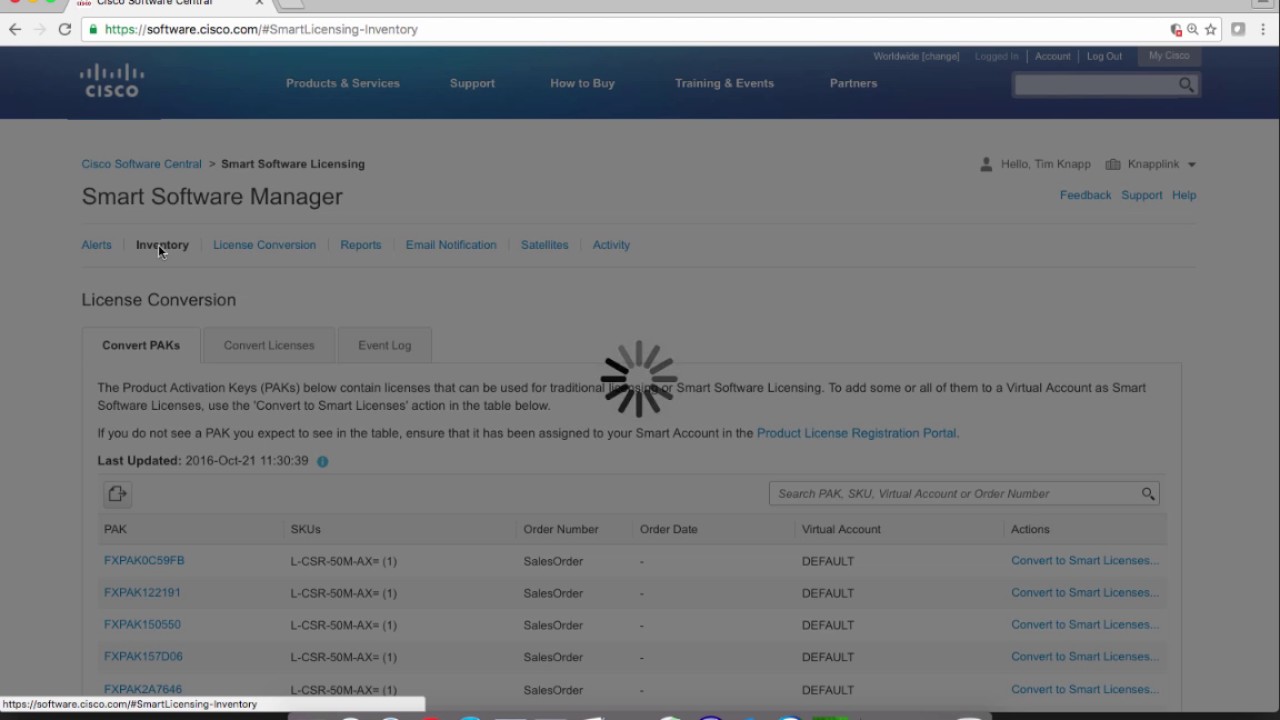Switch to Convert Licenses tab

click(269, 345)
